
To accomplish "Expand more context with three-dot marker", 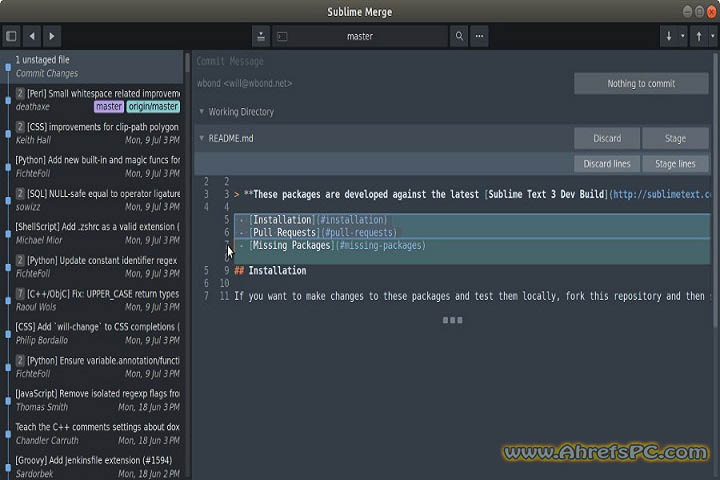I will [x=452, y=320].
